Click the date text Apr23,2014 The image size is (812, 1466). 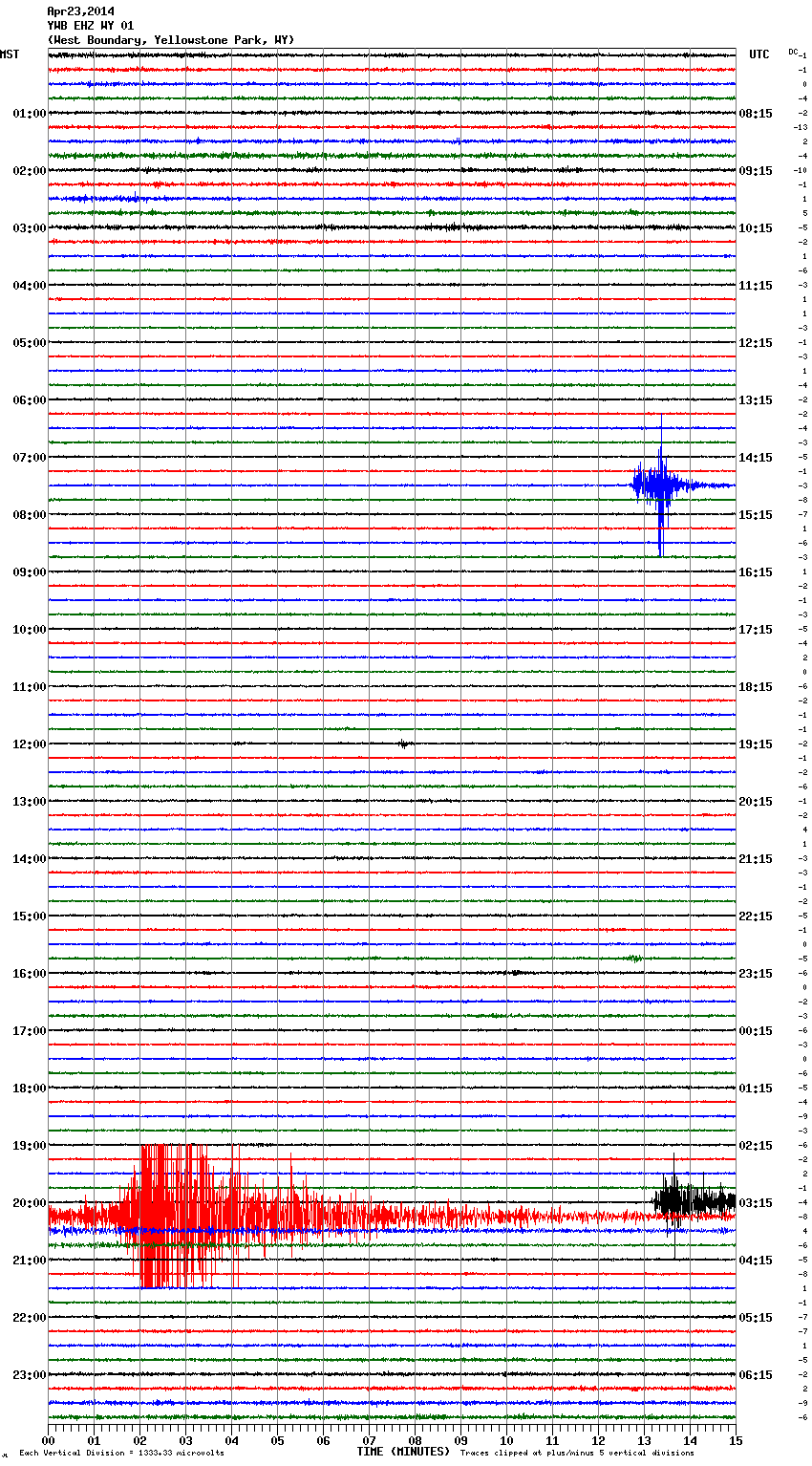(x=80, y=11)
